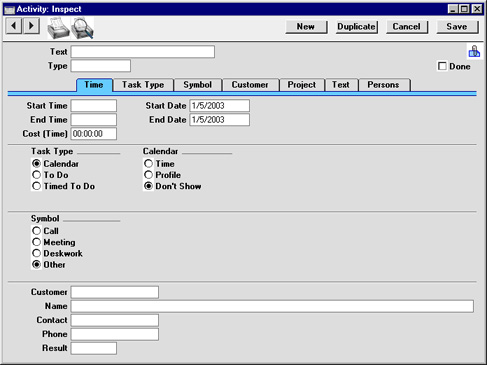487x365 pixels.
Task: Click the Duplicate button
Action: coord(356,27)
